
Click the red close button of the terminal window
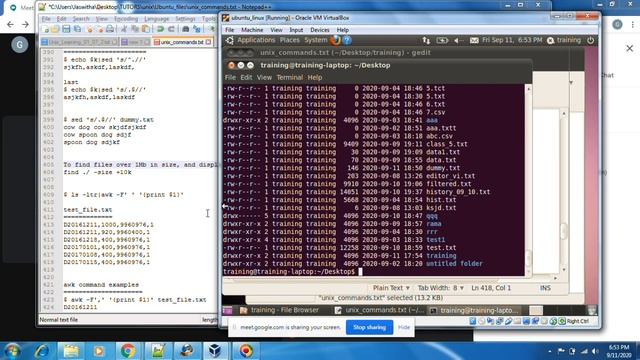click(x=231, y=65)
